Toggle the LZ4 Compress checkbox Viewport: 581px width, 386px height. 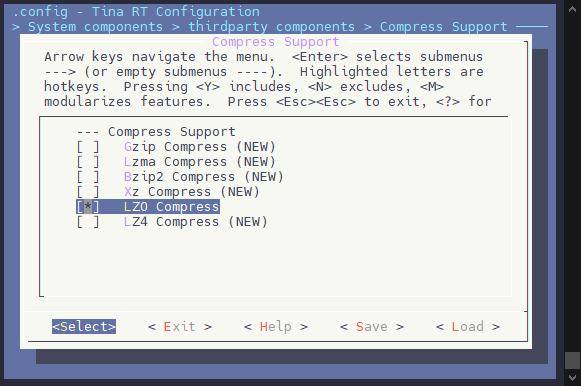(x=88, y=222)
